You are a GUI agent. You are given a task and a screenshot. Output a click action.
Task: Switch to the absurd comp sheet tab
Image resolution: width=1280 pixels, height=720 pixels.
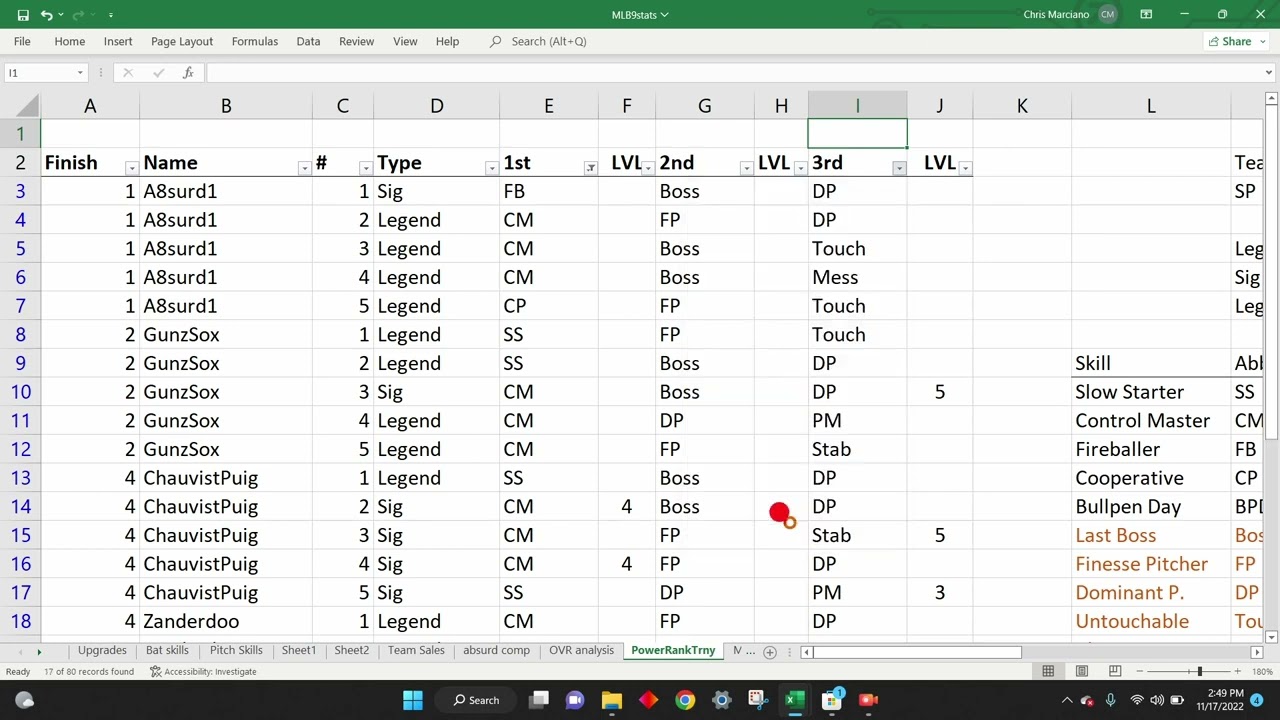click(496, 651)
